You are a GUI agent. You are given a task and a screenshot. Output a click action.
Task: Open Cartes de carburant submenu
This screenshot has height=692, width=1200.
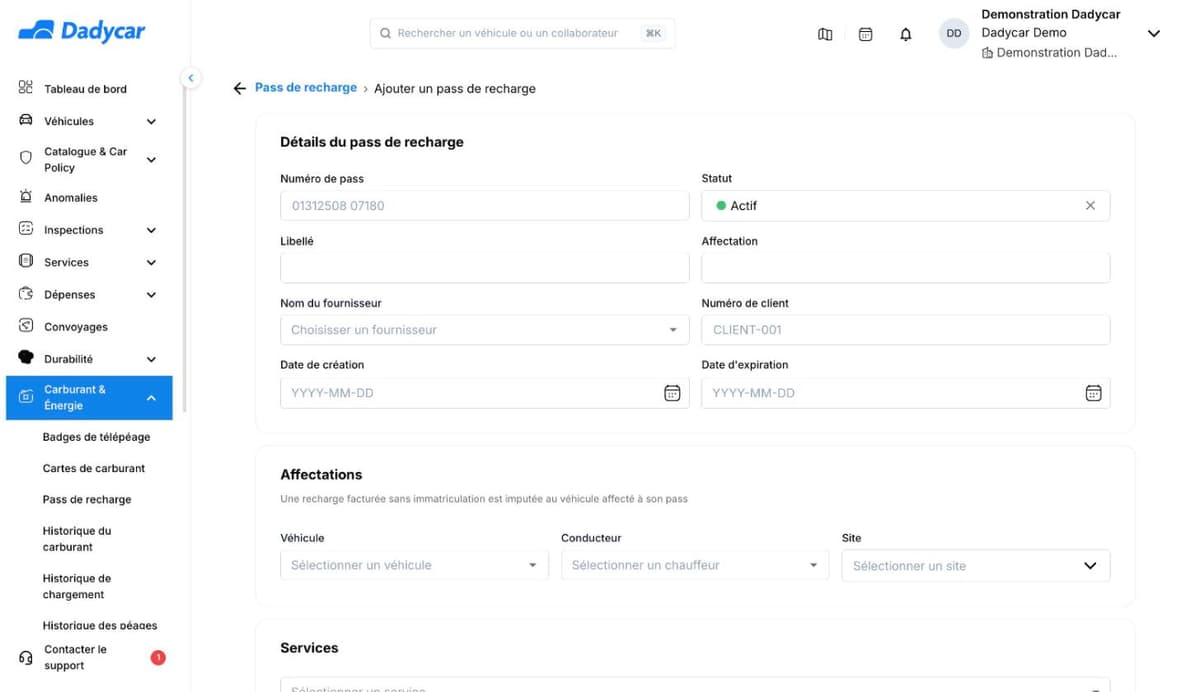pyautogui.click(x=94, y=468)
